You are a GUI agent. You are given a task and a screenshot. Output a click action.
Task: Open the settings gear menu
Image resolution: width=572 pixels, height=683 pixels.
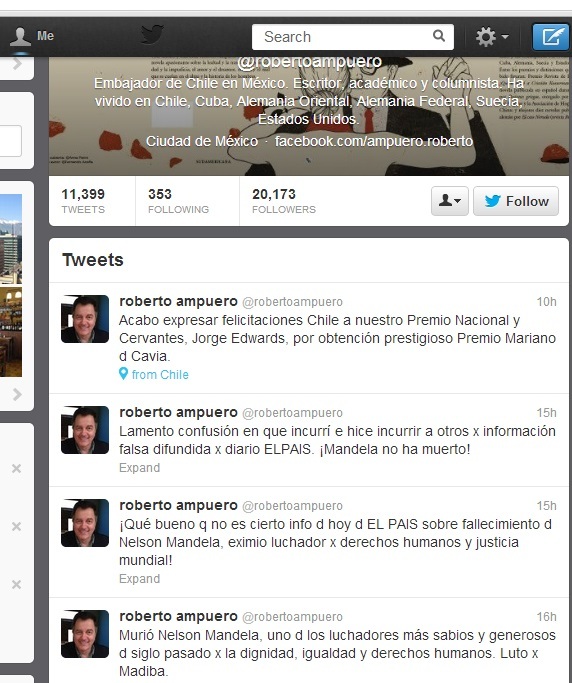[491, 37]
